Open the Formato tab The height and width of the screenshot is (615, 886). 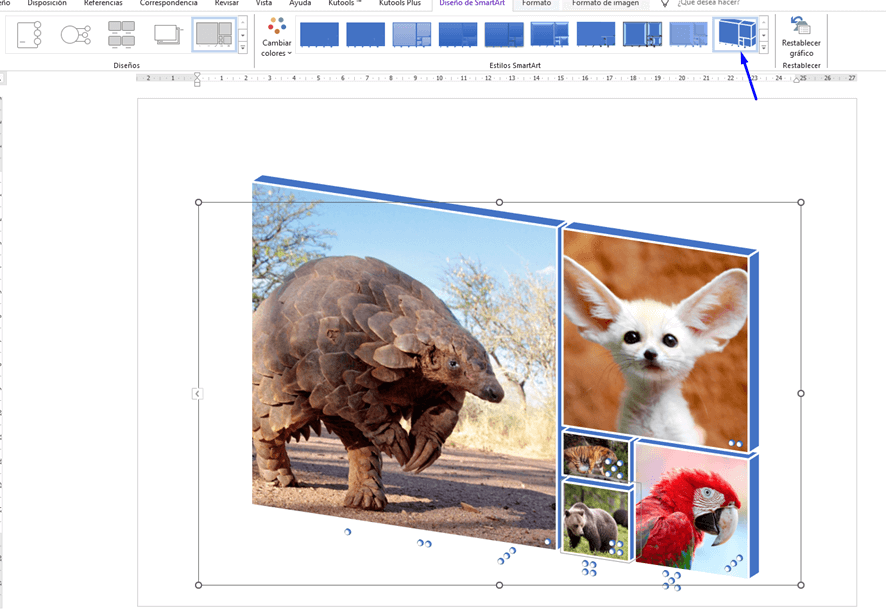pos(536,4)
